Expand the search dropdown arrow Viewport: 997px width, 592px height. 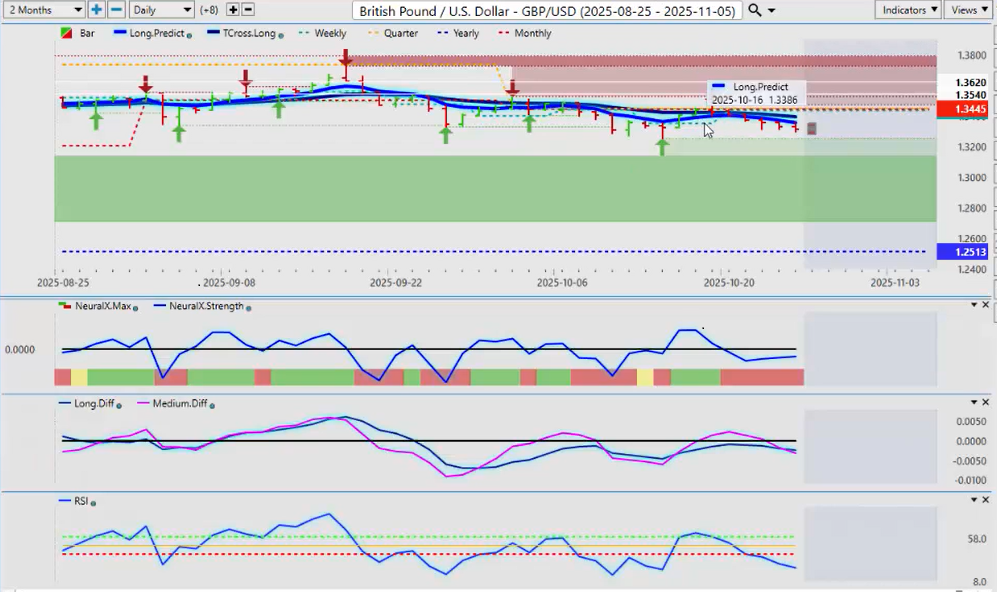pyautogui.click(x=771, y=10)
